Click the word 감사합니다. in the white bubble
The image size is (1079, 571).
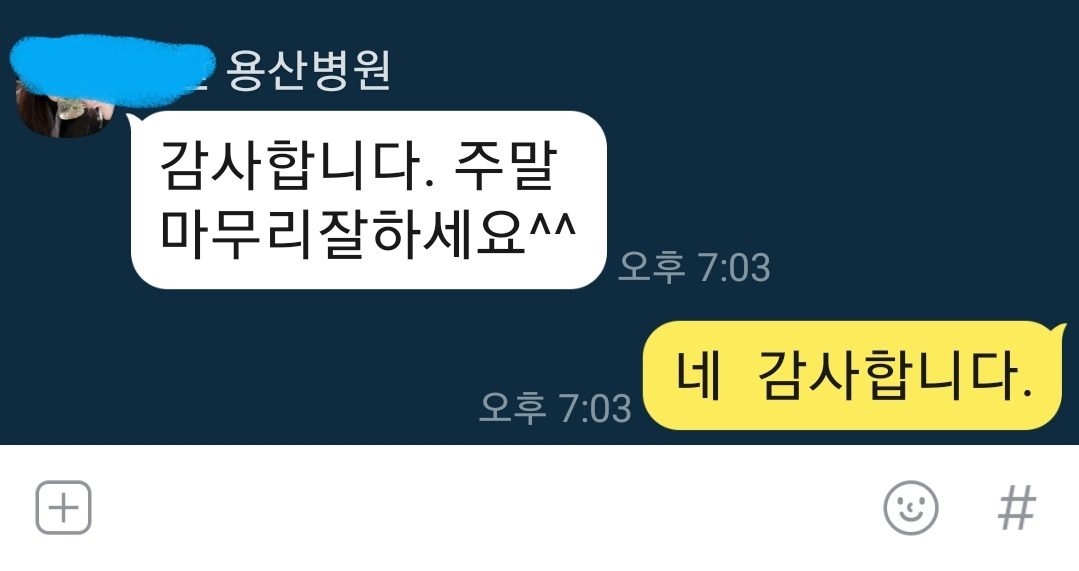point(290,165)
